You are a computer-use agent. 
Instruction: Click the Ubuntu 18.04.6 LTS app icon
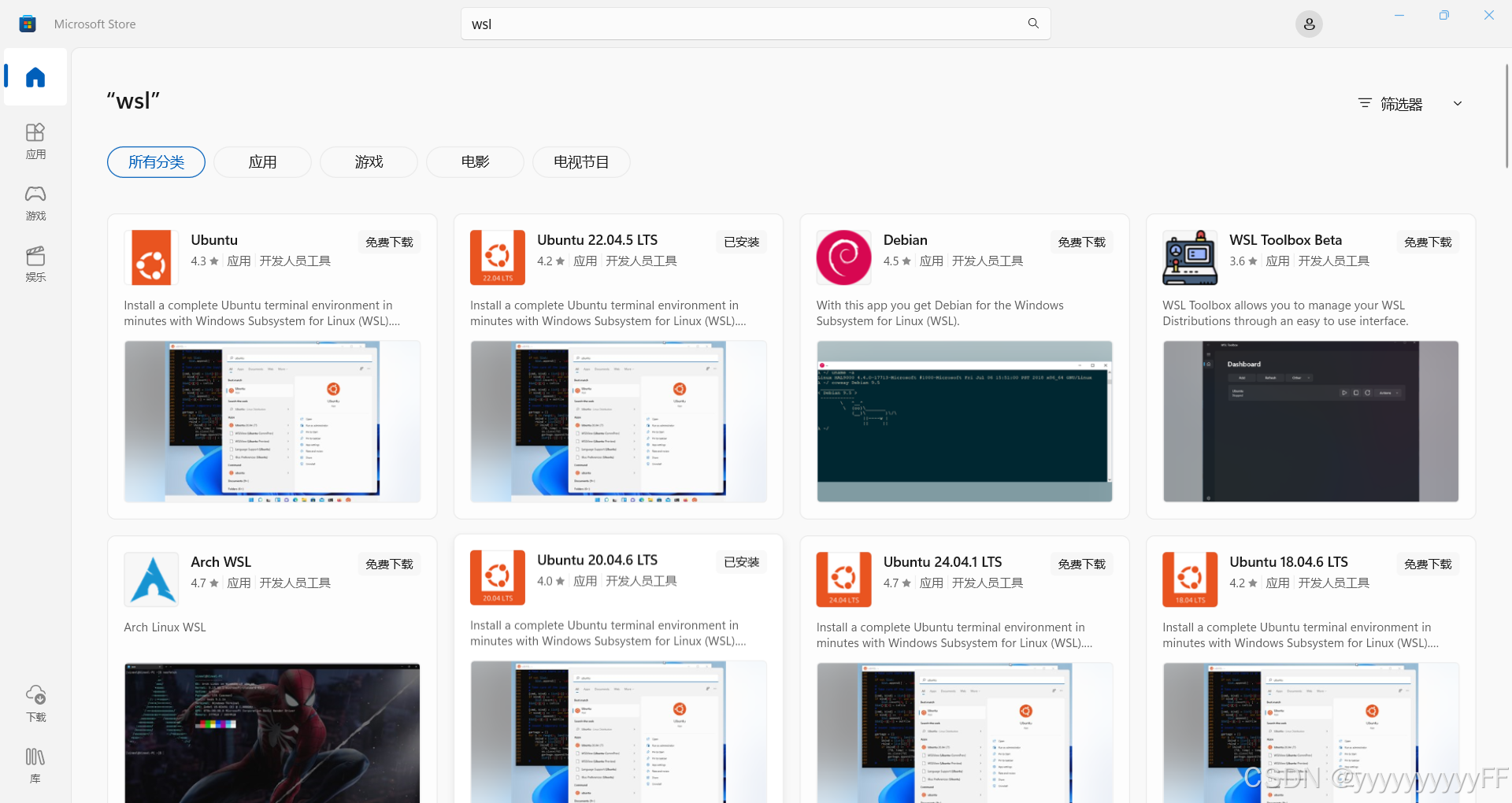point(1190,579)
